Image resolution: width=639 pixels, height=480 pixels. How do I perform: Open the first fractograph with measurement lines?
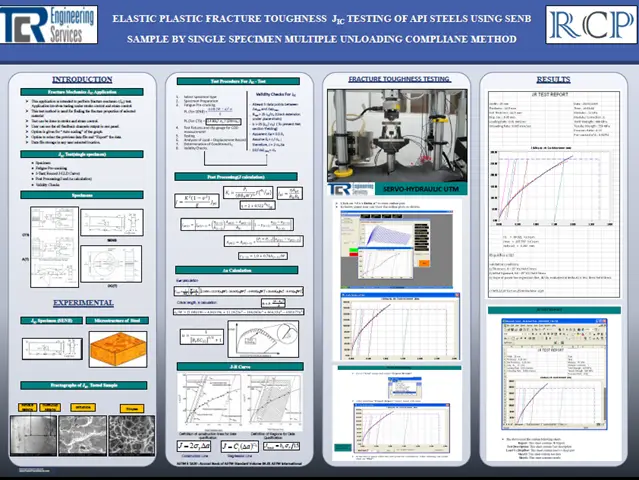pyautogui.click(x=33, y=435)
